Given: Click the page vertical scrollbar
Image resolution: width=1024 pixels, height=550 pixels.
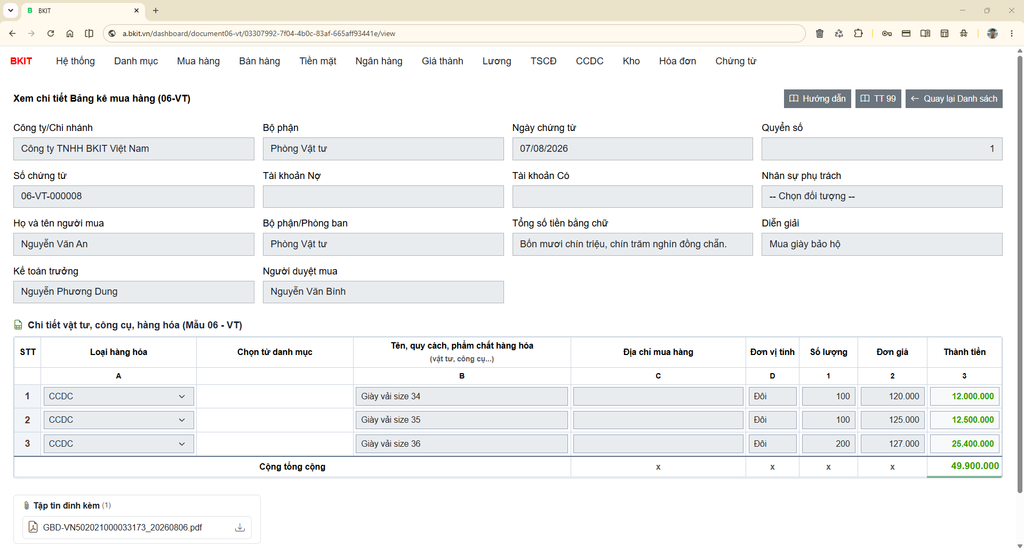Looking at the screenshot, I should pos(1019,274).
